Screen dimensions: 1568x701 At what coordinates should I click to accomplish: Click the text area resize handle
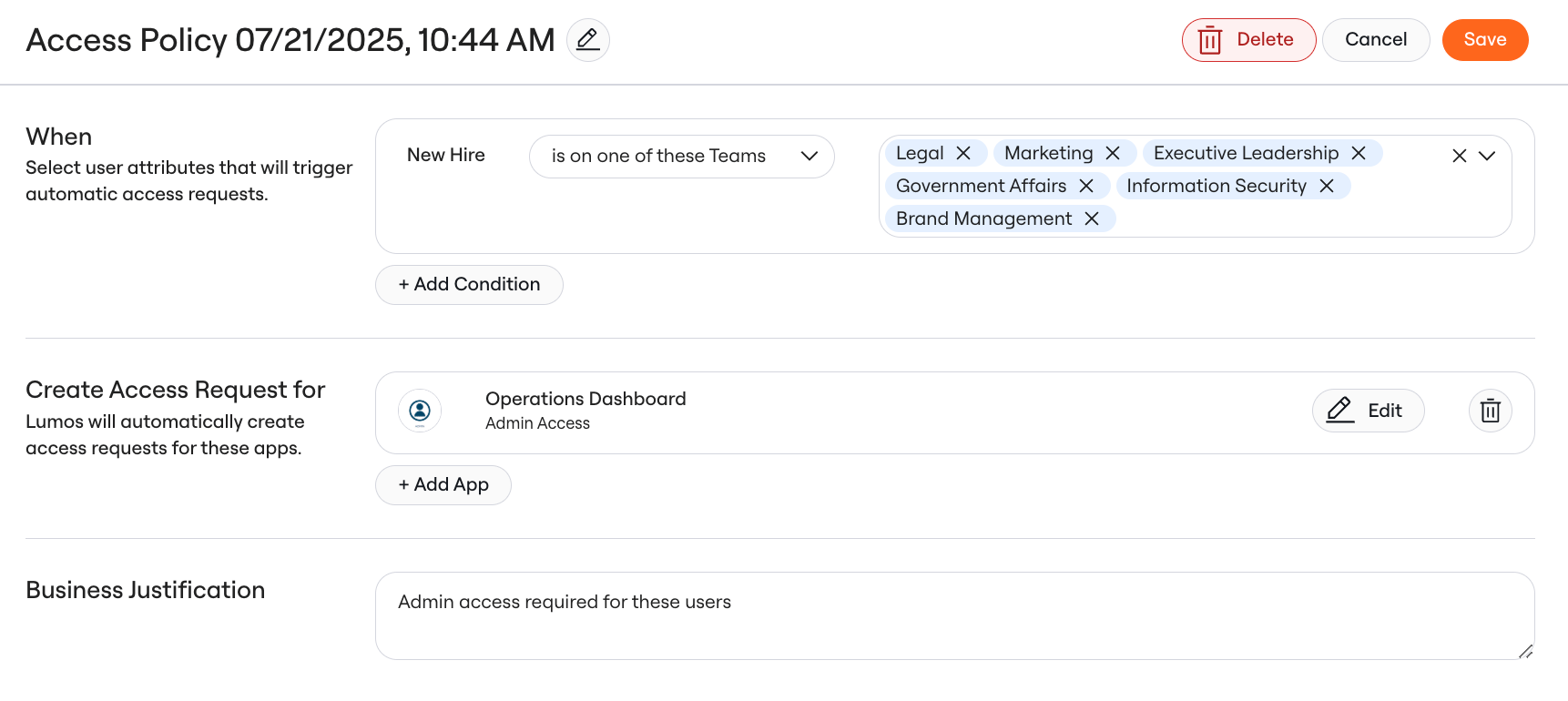pyautogui.click(x=1526, y=651)
